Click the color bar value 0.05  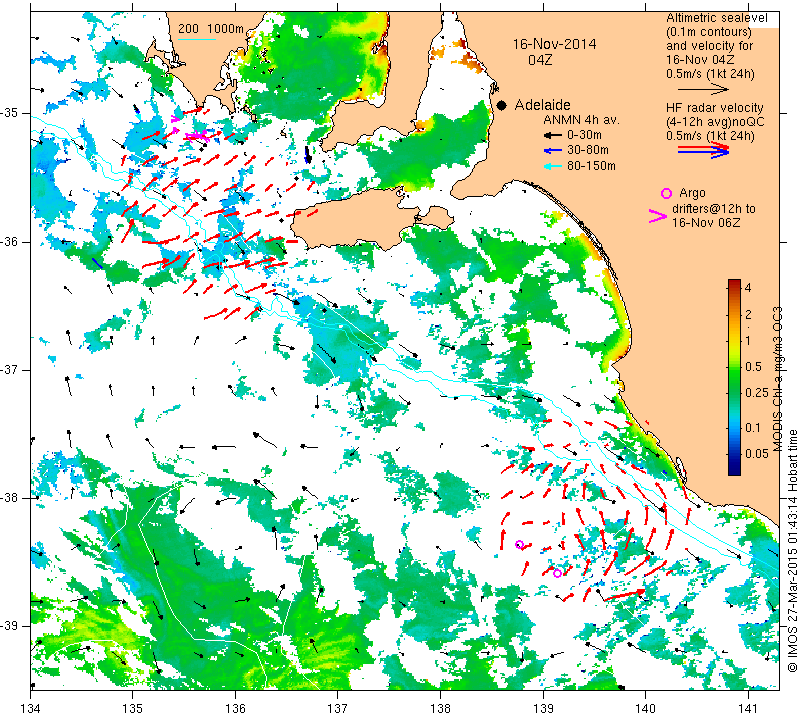coord(756,454)
